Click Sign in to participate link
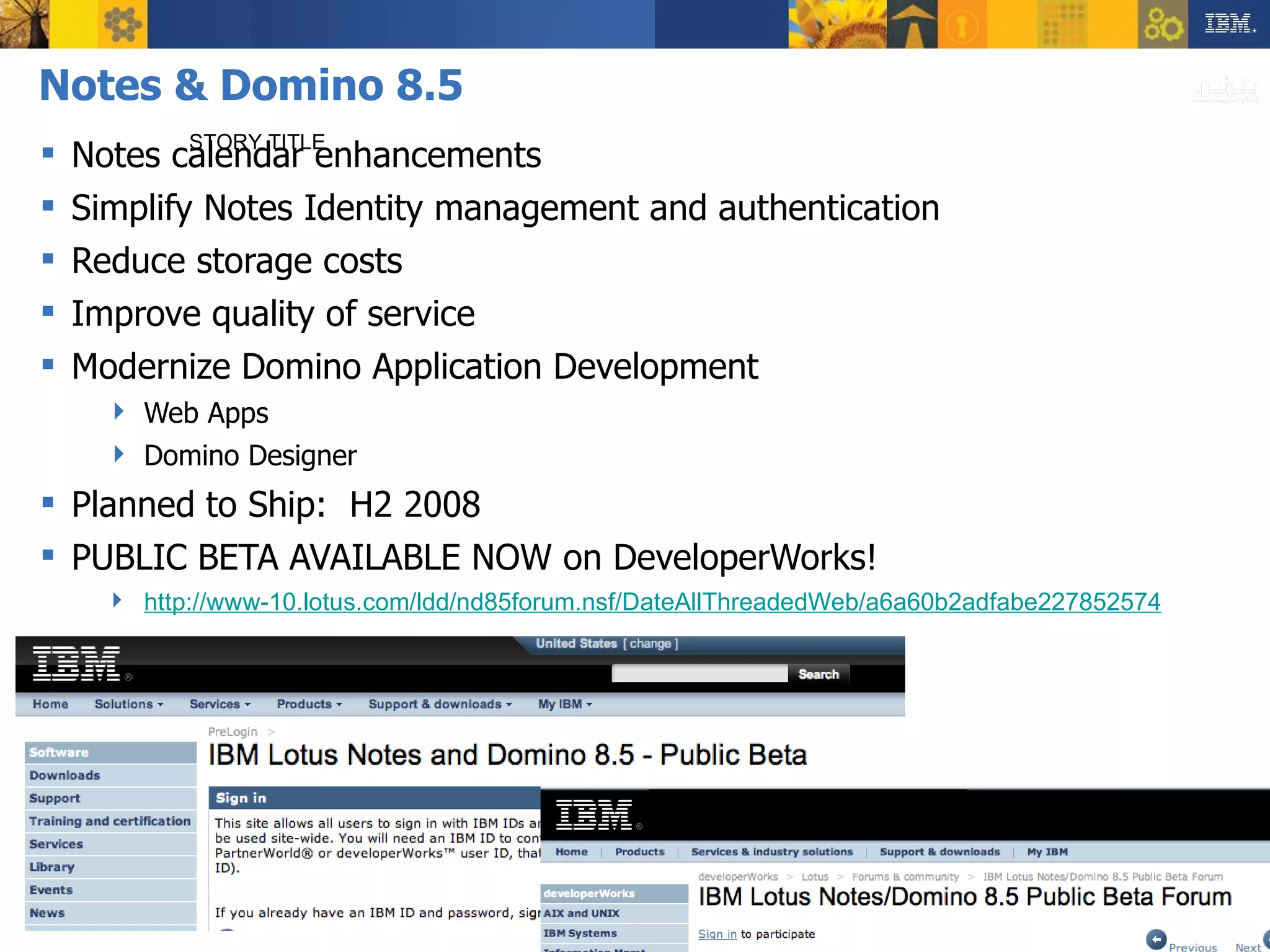Image resolution: width=1270 pixels, height=952 pixels. click(717, 934)
